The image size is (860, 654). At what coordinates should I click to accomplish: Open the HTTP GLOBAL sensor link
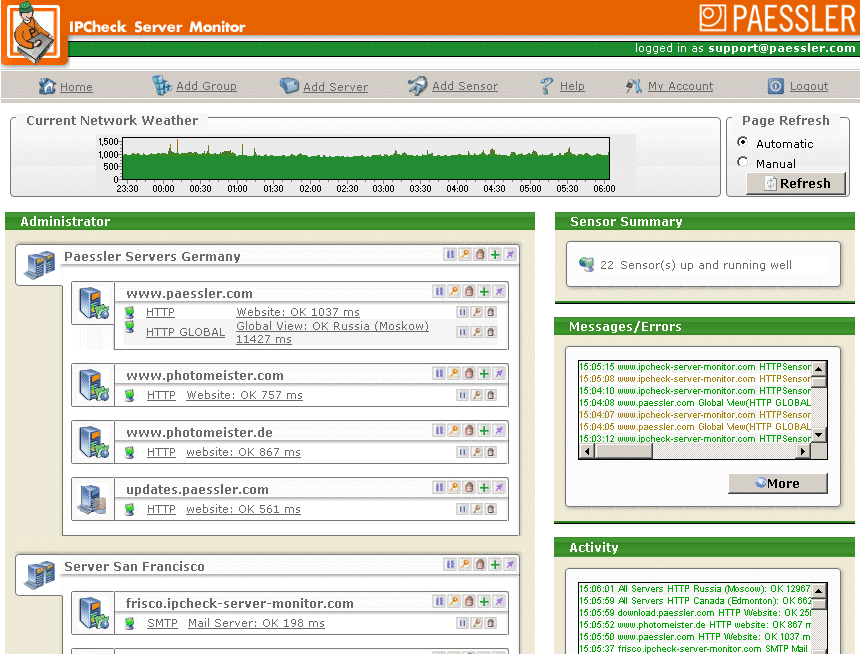(185, 332)
